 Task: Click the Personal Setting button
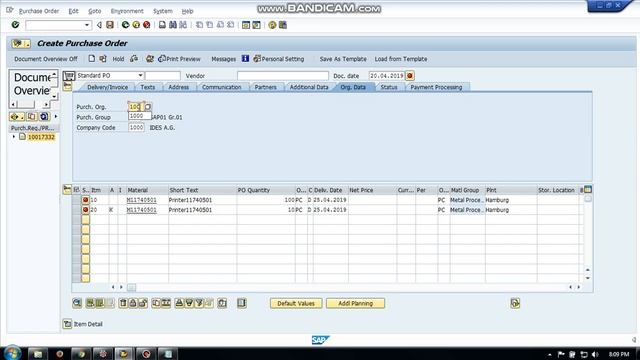click(x=279, y=59)
